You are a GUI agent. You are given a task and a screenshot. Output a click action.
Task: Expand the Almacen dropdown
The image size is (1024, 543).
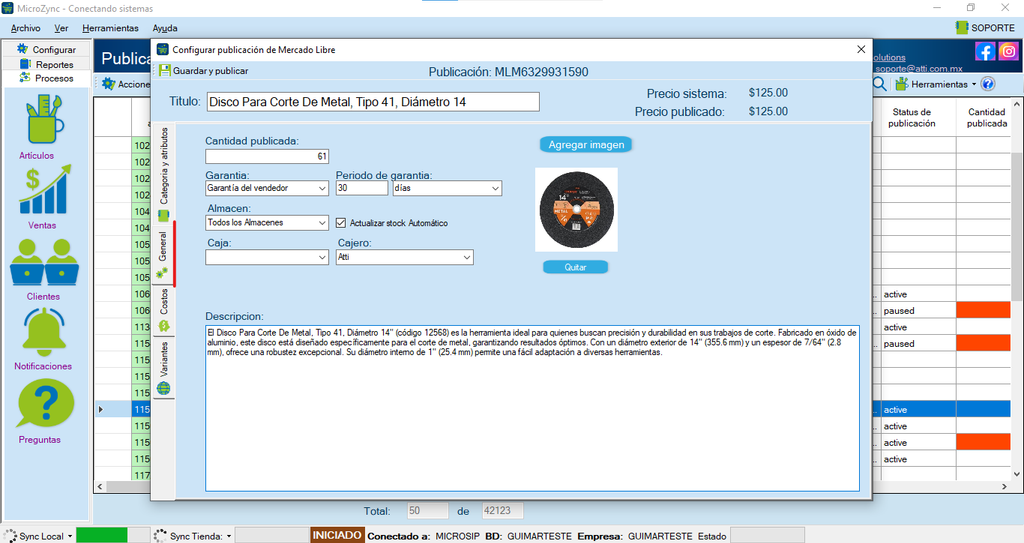tap(323, 223)
